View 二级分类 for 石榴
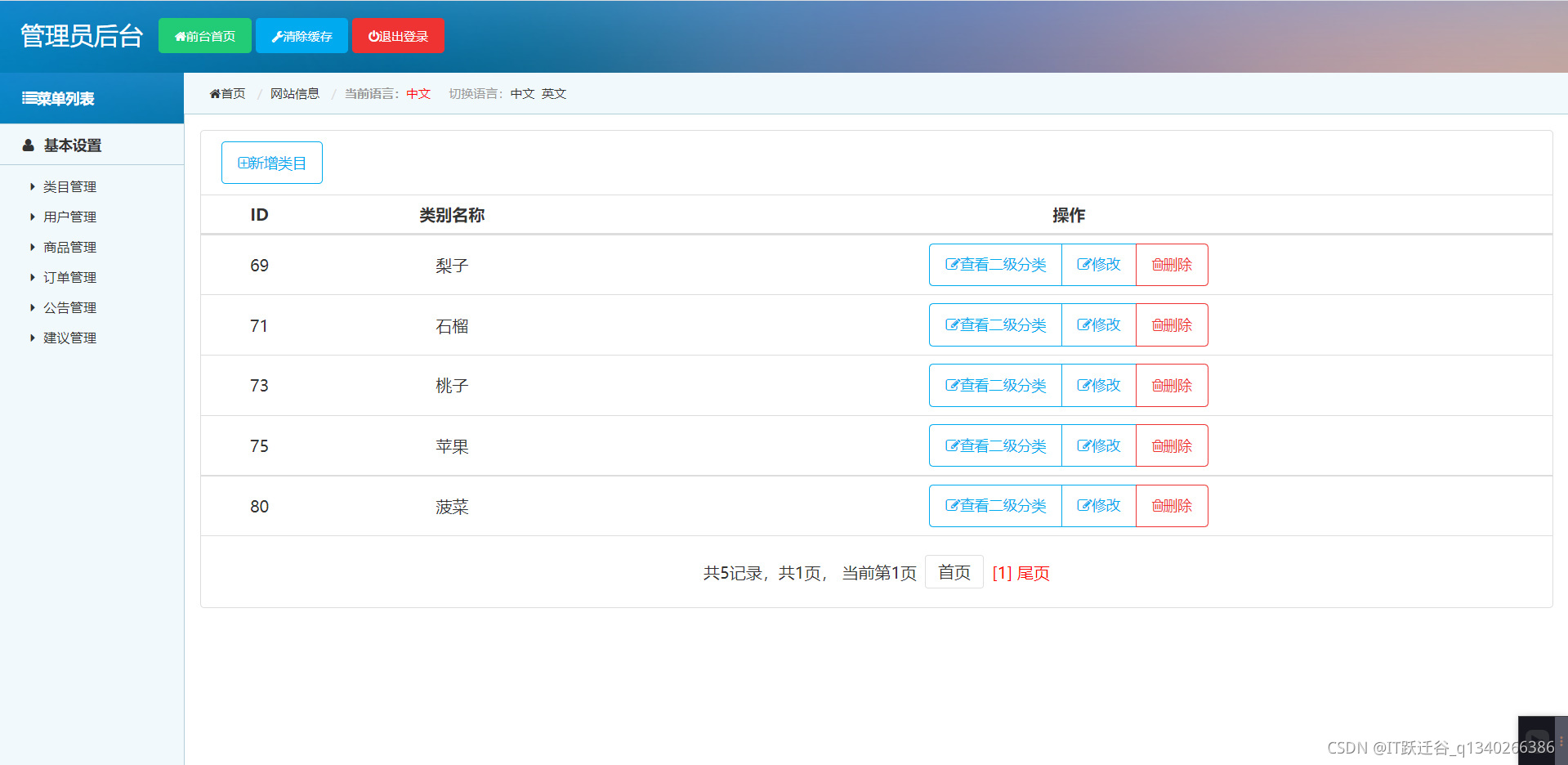 pos(995,325)
